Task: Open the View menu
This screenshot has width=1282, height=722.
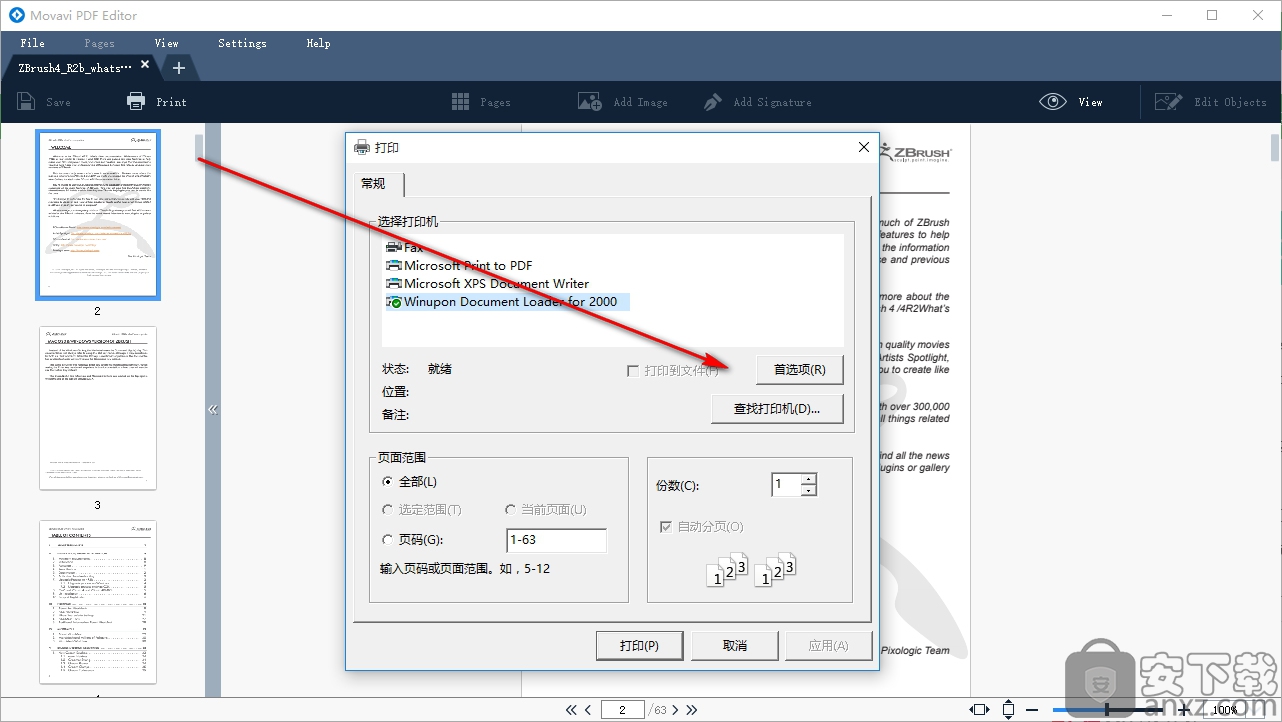Action: pyautogui.click(x=167, y=43)
